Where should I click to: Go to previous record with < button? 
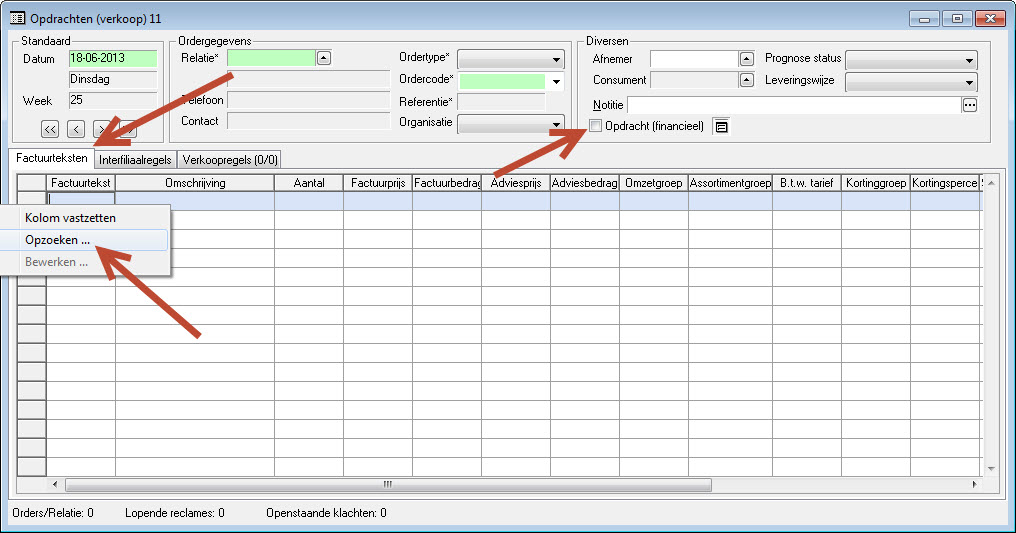click(76, 129)
